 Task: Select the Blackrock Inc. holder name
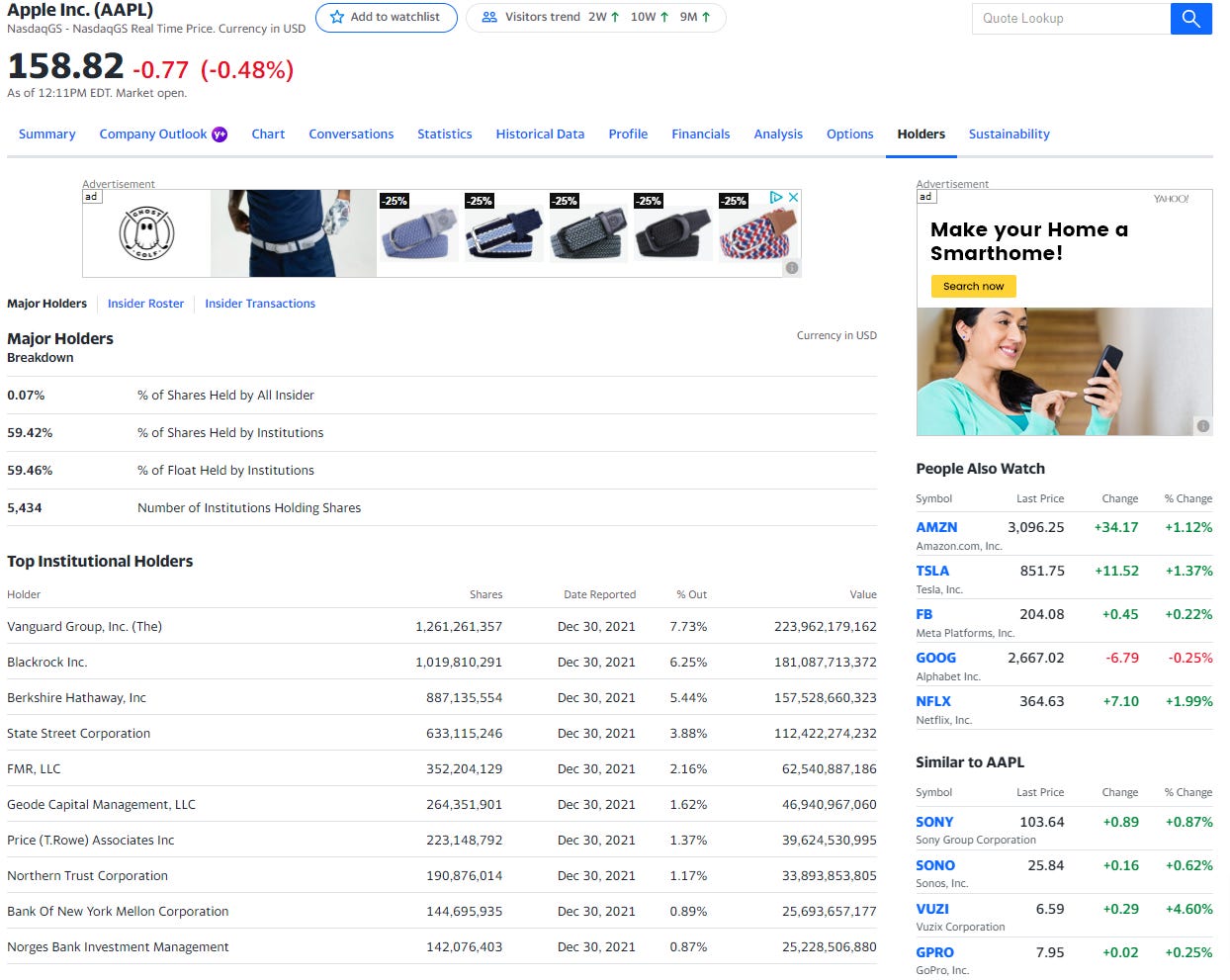coord(46,663)
